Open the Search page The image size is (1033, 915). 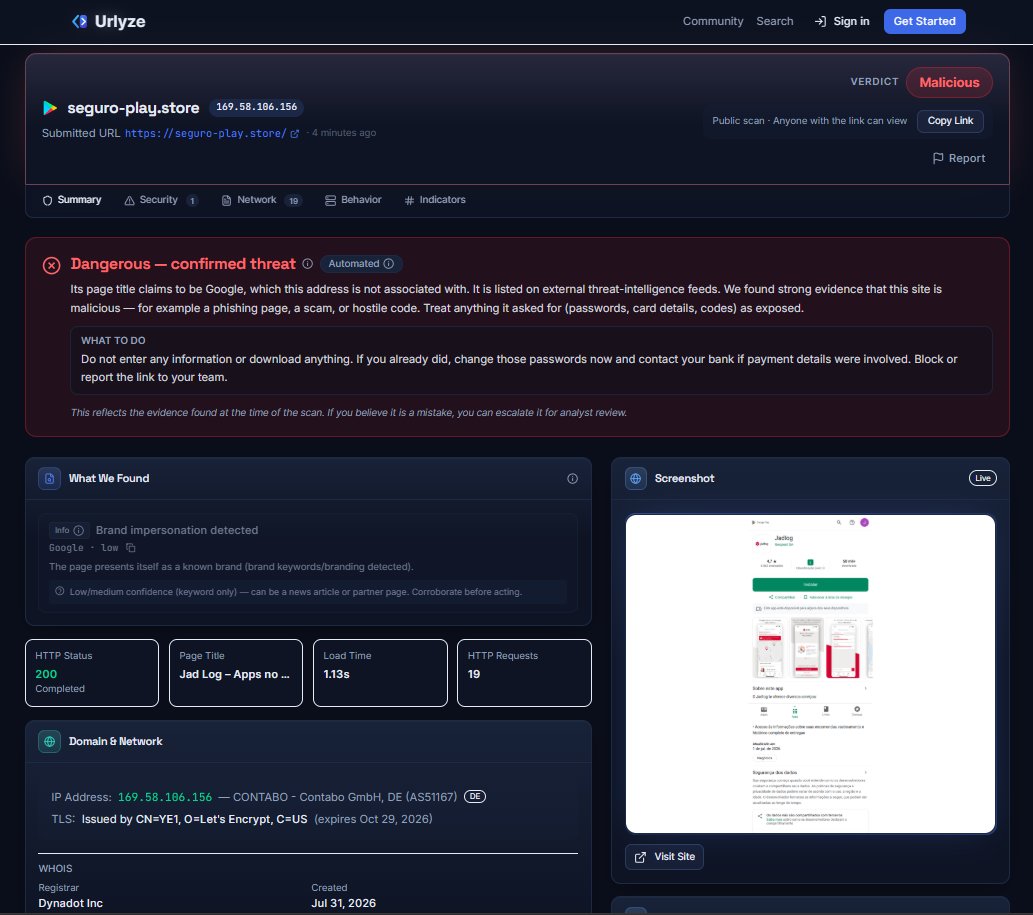coord(775,21)
